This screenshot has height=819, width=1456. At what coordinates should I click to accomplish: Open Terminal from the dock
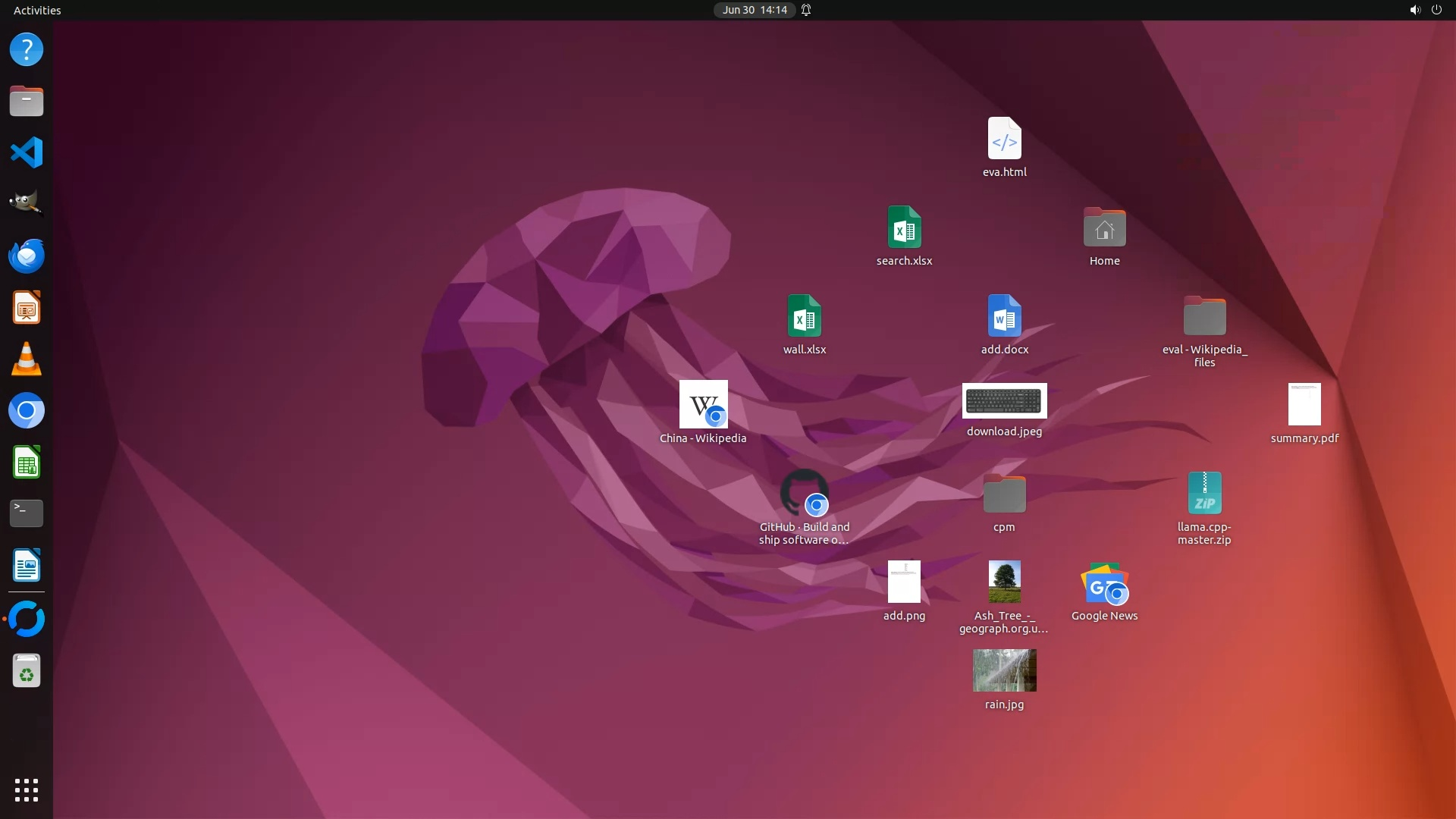pos(27,513)
